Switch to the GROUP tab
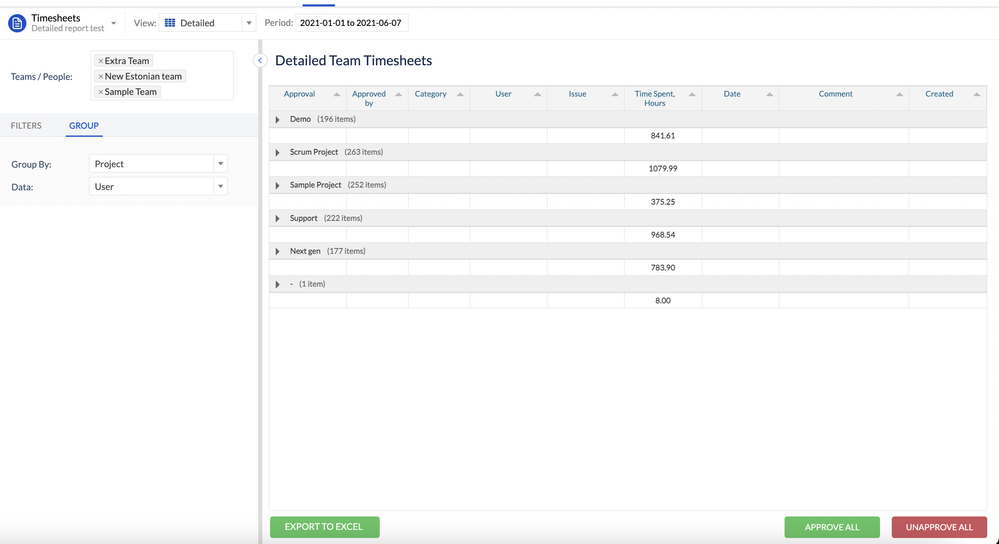 click(x=83, y=125)
